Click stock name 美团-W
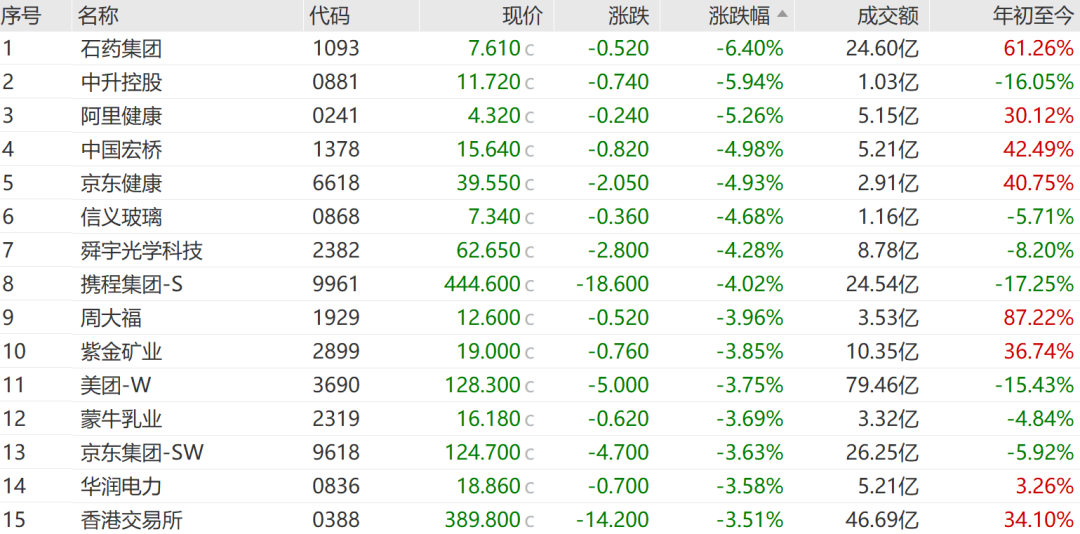The width and height of the screenshot is (1080, 534). coord(116,385)
